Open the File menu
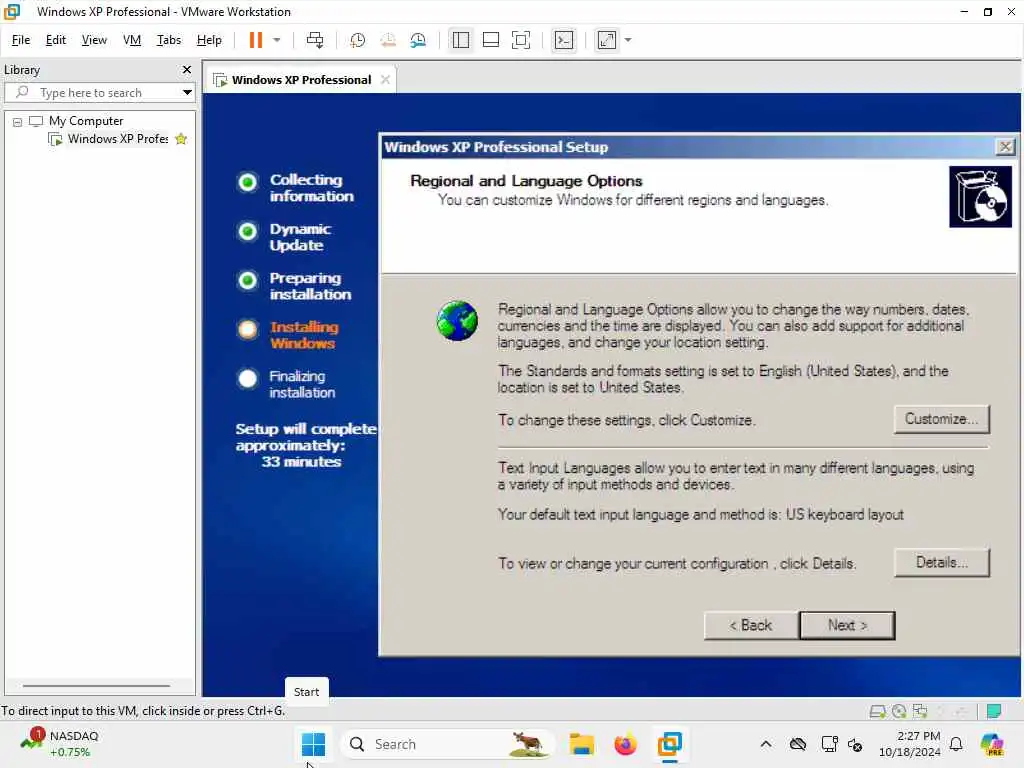The image size is (1024, 768). [21, 40]
